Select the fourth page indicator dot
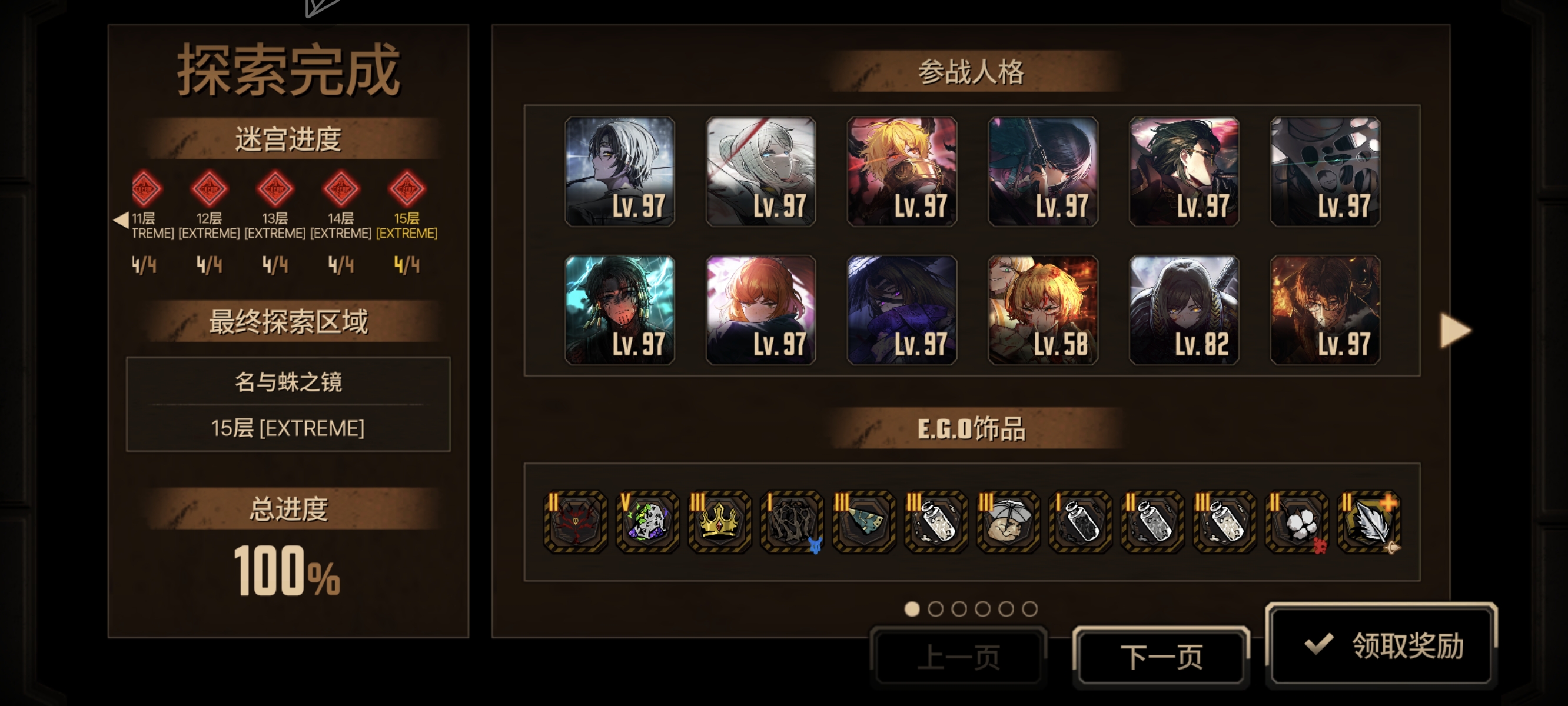Image resolution: width=1568 pixels, height=706 pixels. (982, 608)
